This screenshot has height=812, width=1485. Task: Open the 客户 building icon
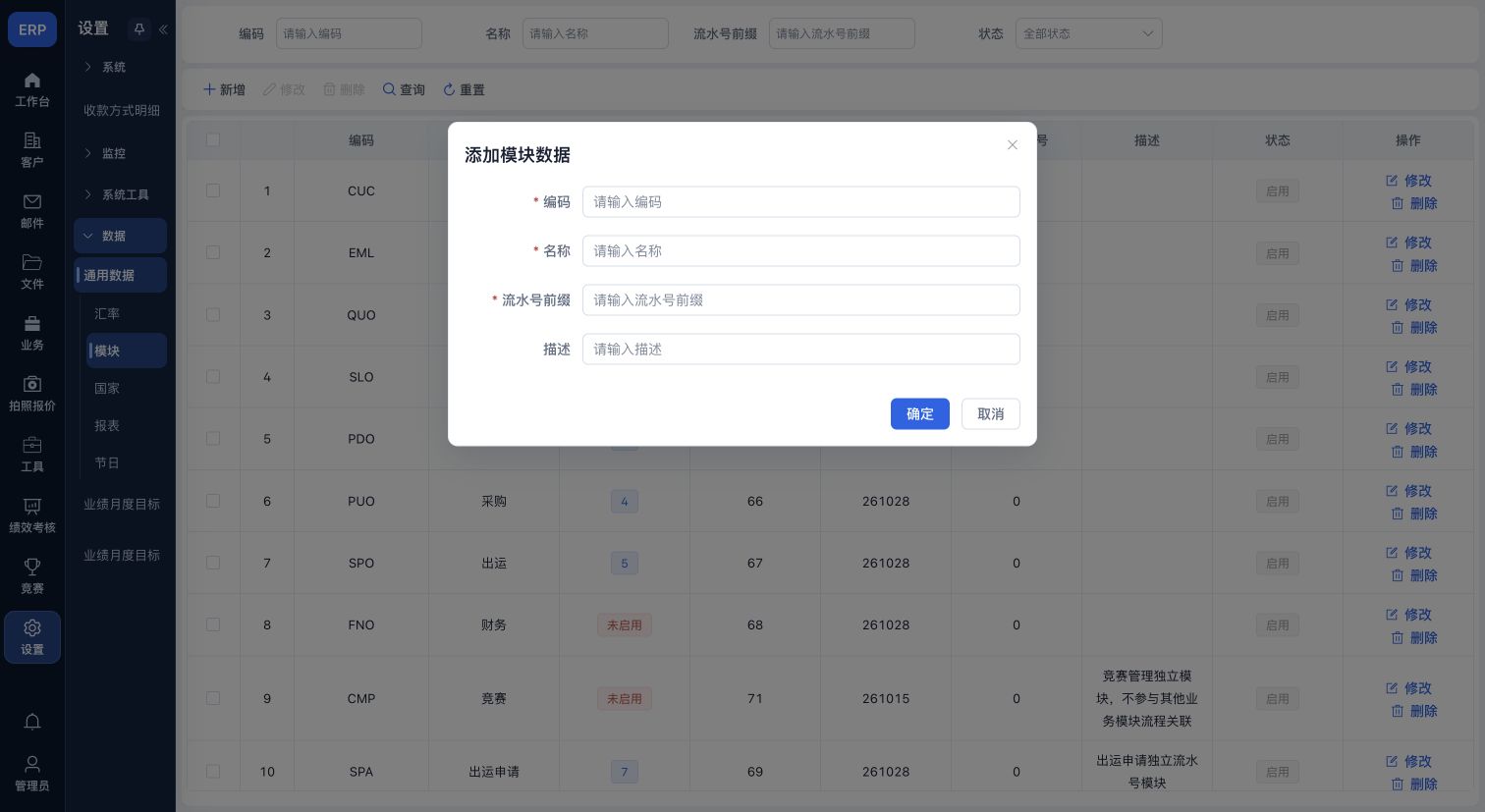(x=32, y=140)
